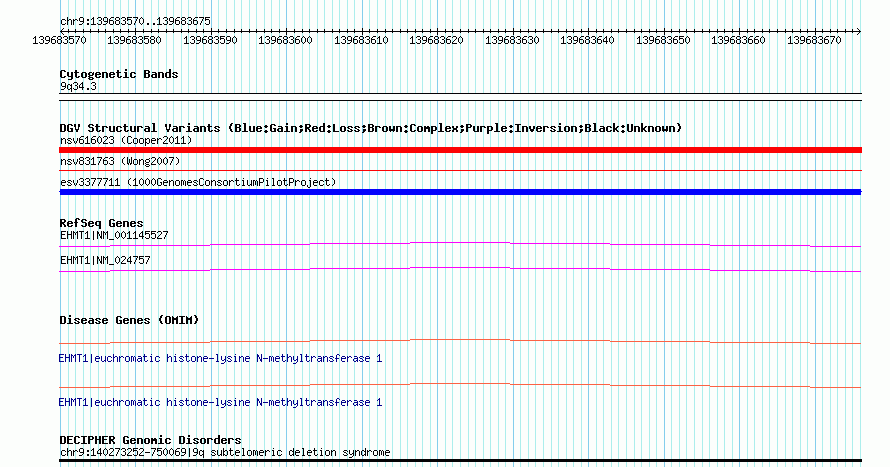Click the Disease Genes (OMIM) track title
This screenshot has height=467, width=890.
tap(129, 320)
